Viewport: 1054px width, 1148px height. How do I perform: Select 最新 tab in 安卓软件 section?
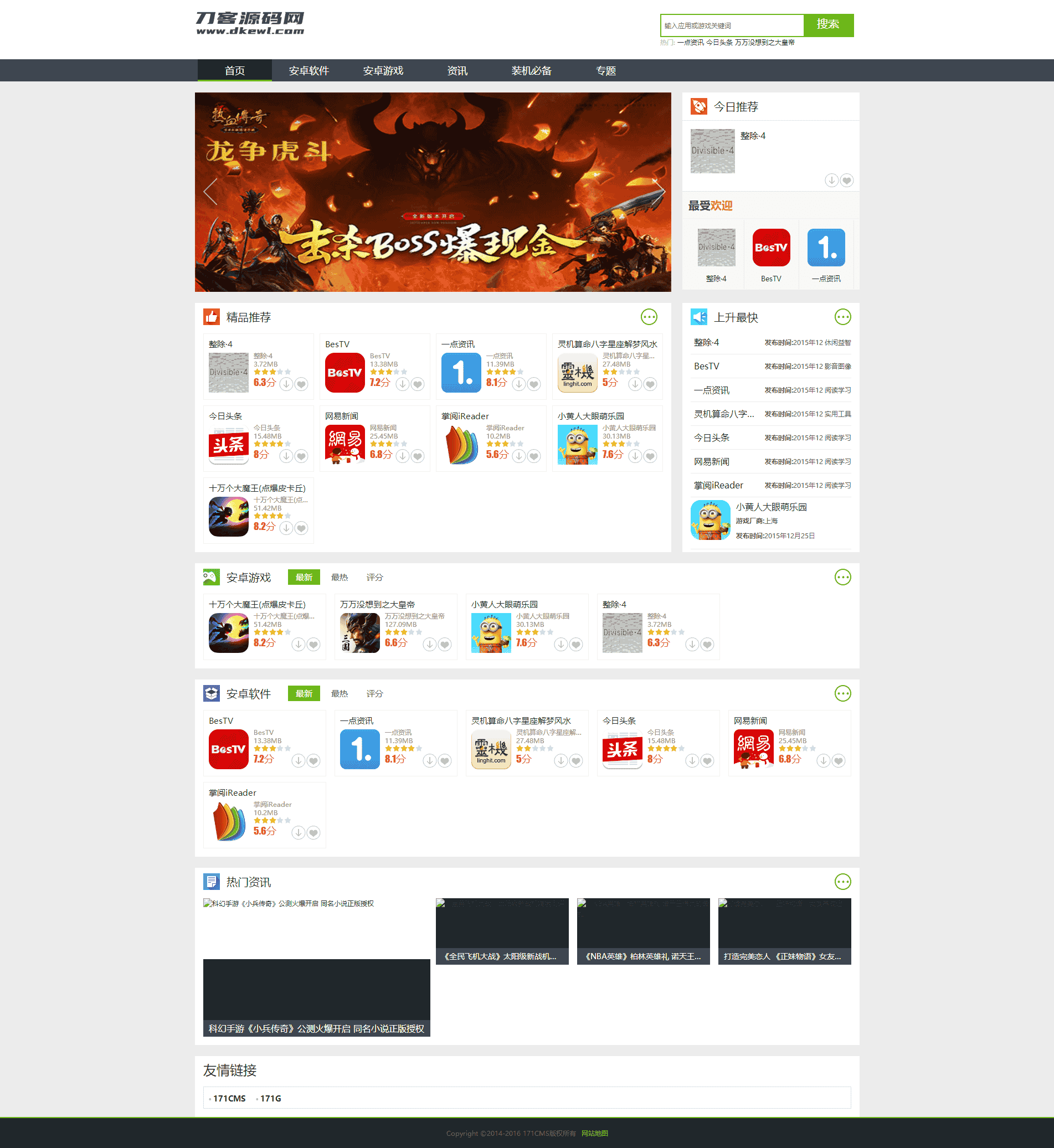tap(304, 693)
